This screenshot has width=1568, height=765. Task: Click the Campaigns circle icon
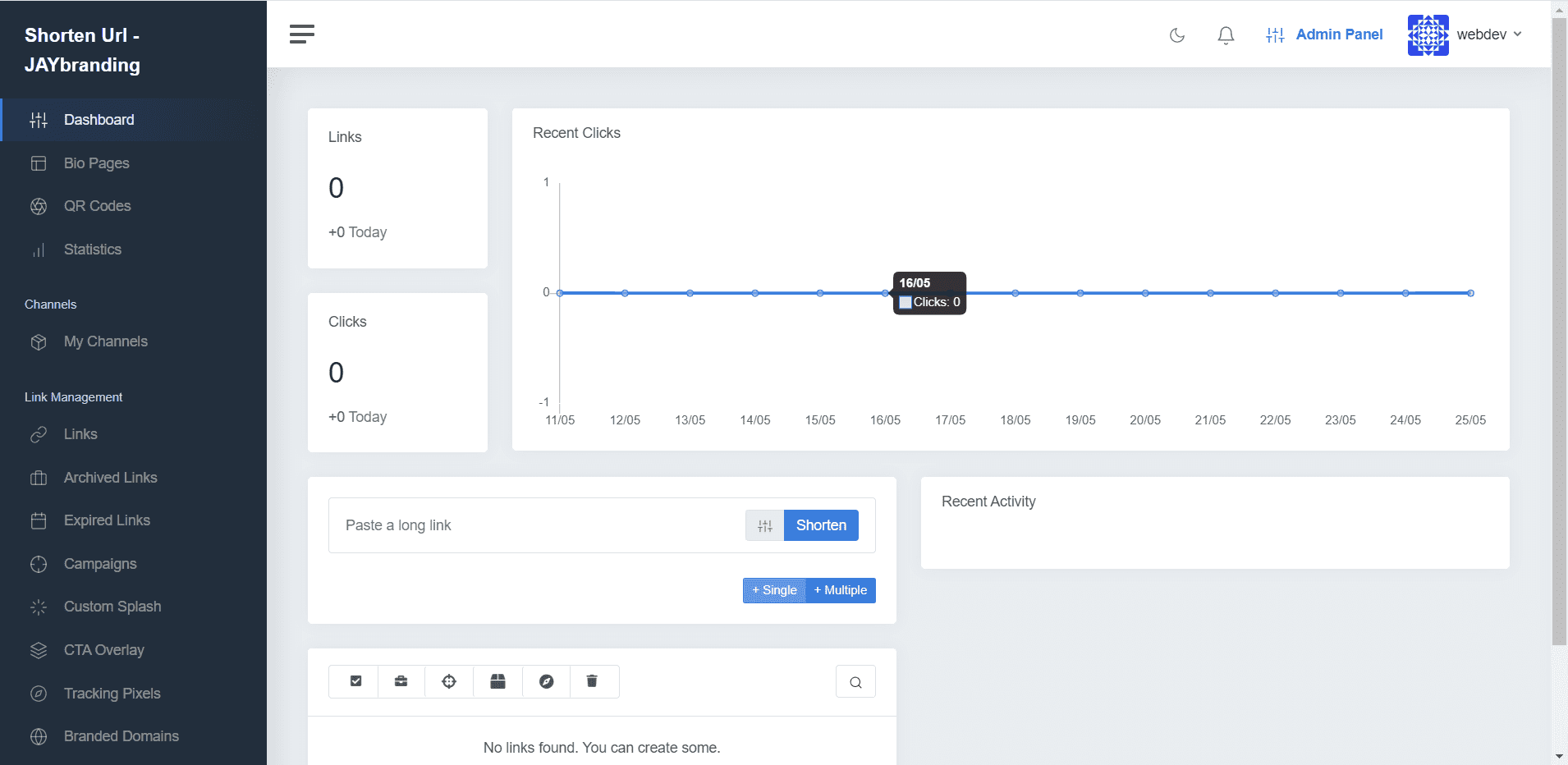tap(39, 564)
